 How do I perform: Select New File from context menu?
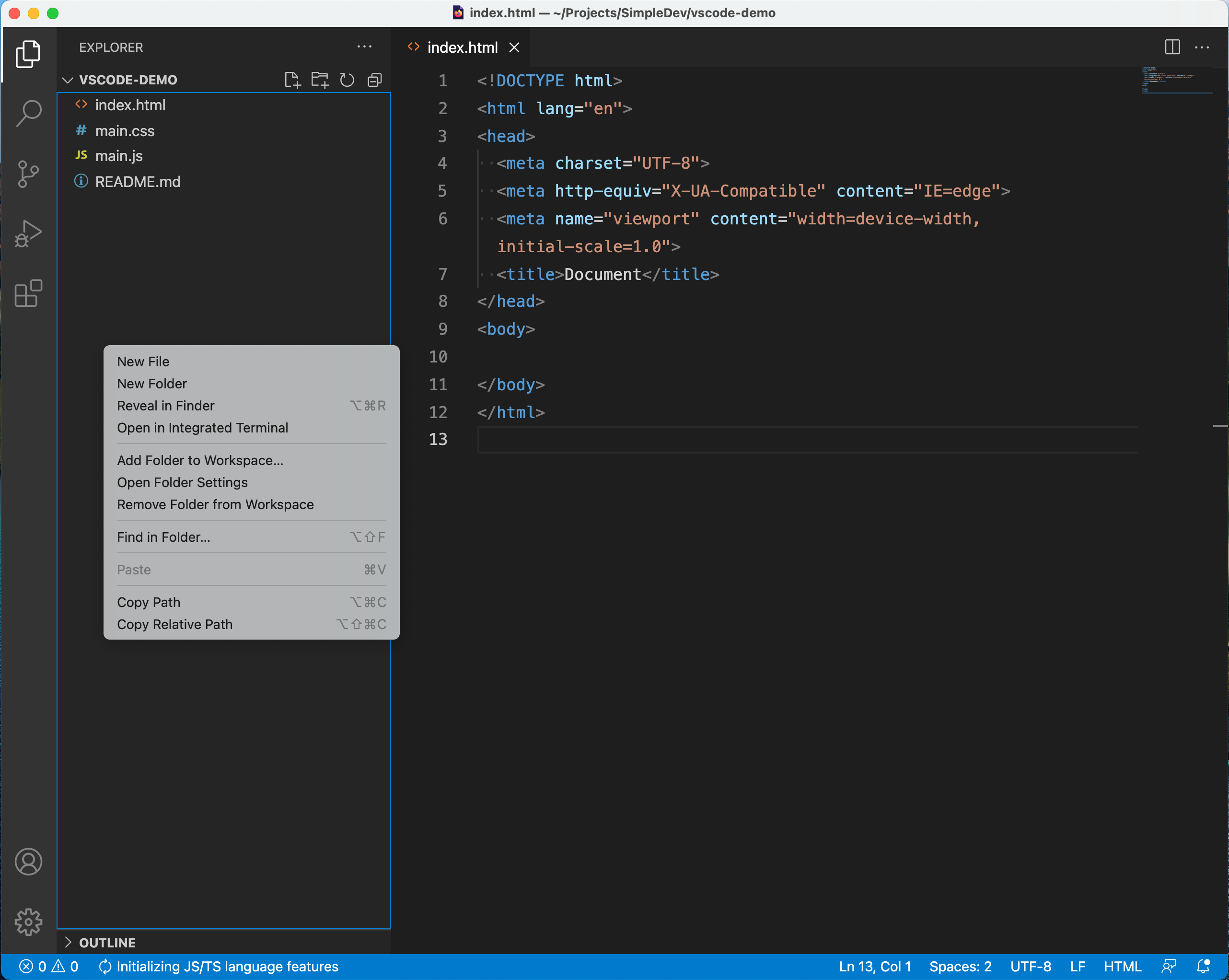pos(143,360)
